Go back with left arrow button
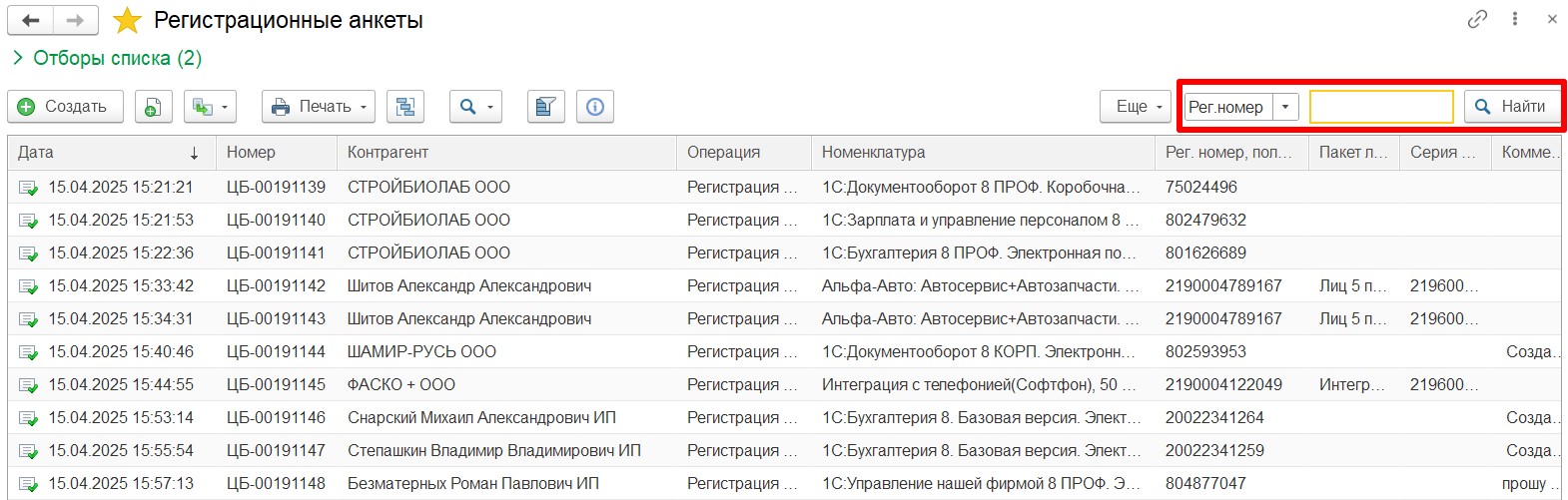Viewport: 1568px width, 500px height. coord(31,20)
